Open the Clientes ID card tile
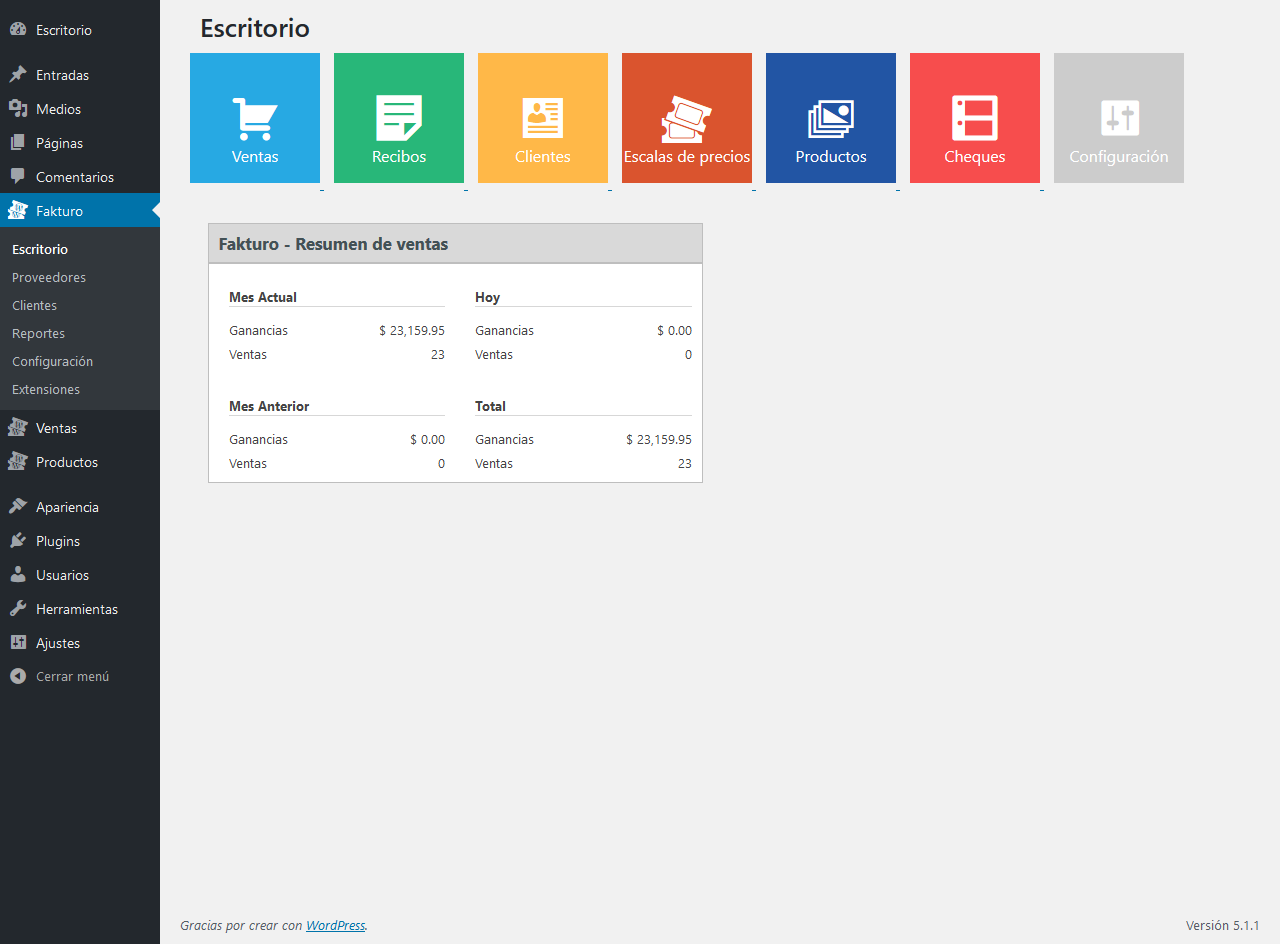The width and height of the screenshot is (1280, 944). (x=543, y=118)
